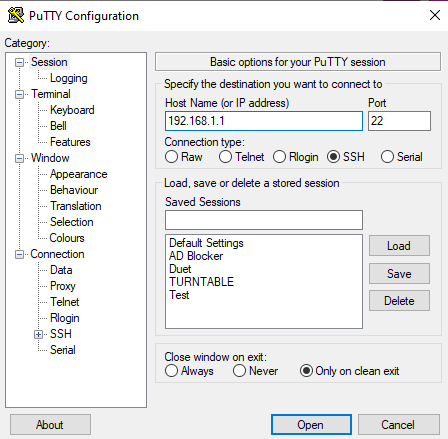Choose Serial connection type

point(387,157)
